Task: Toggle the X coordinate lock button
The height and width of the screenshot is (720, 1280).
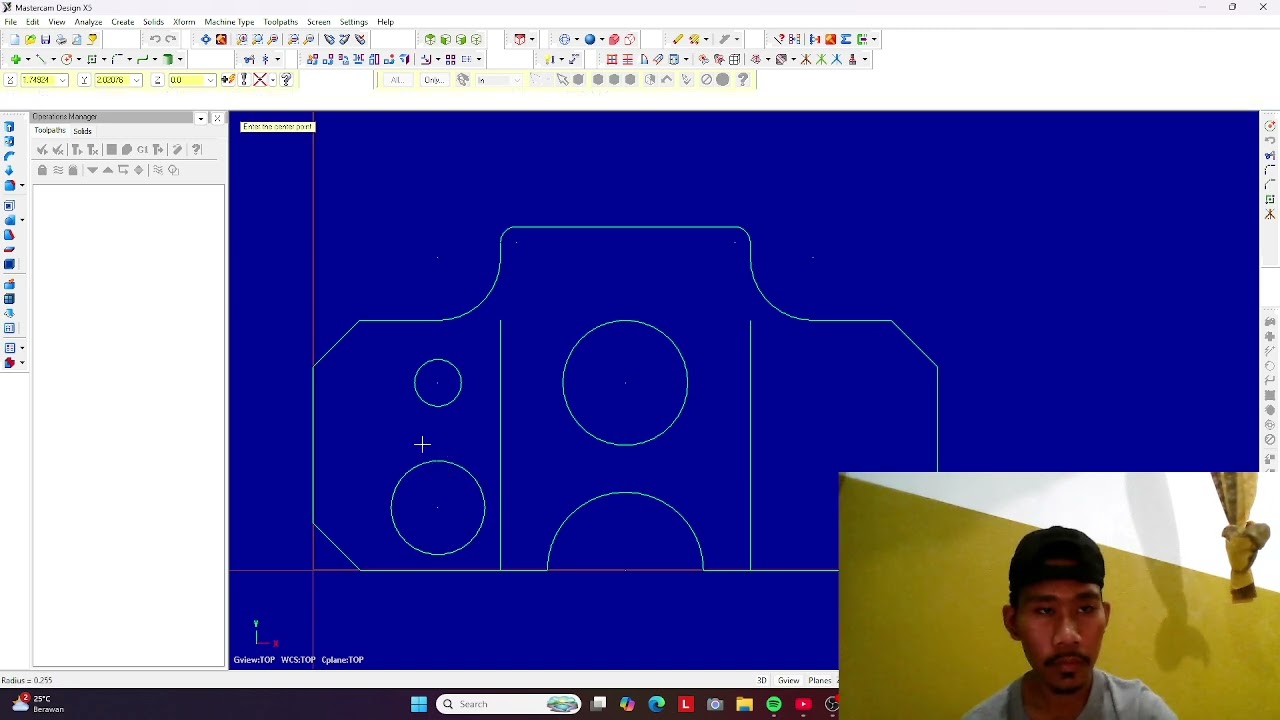Action: coord(10,80)
